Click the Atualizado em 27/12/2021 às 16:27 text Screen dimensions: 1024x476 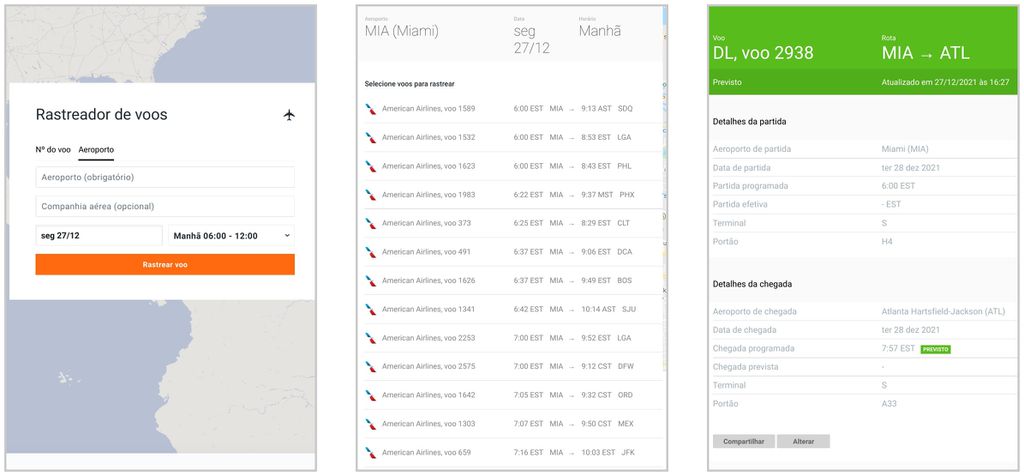coord(945,82)
